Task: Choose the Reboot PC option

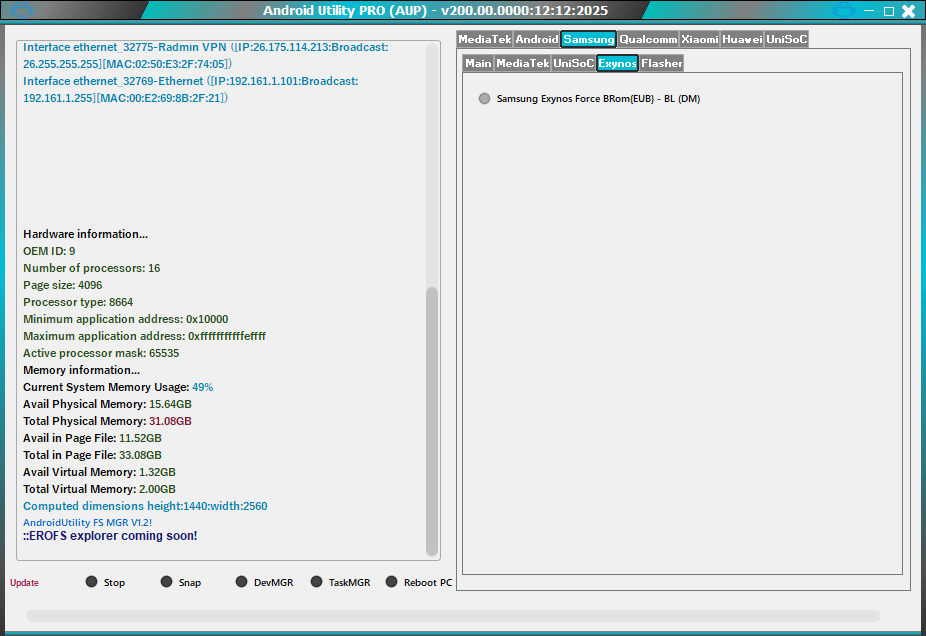Action: click(392, 582)
